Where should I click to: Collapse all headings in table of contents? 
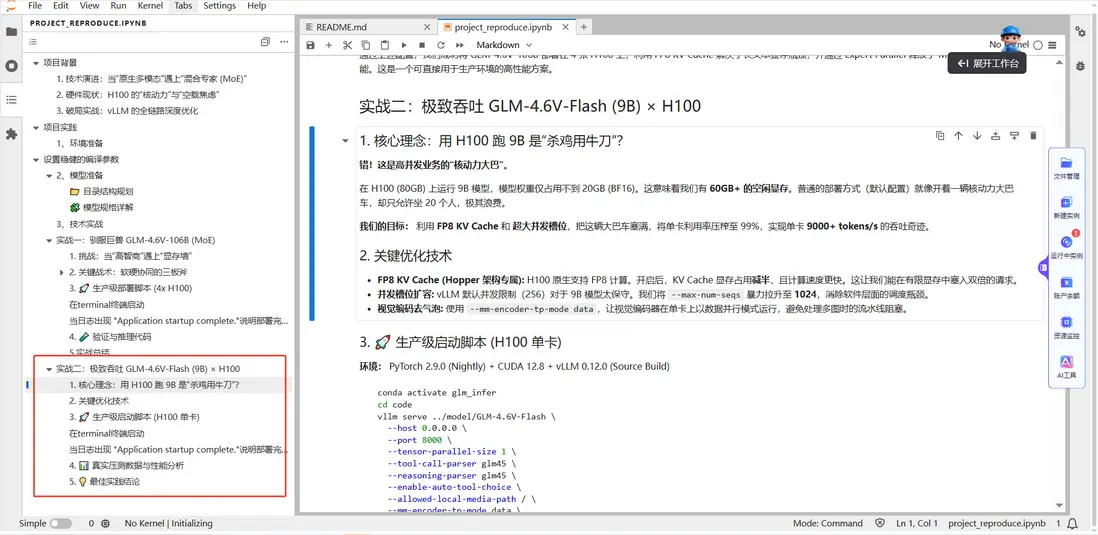[265, 42]
